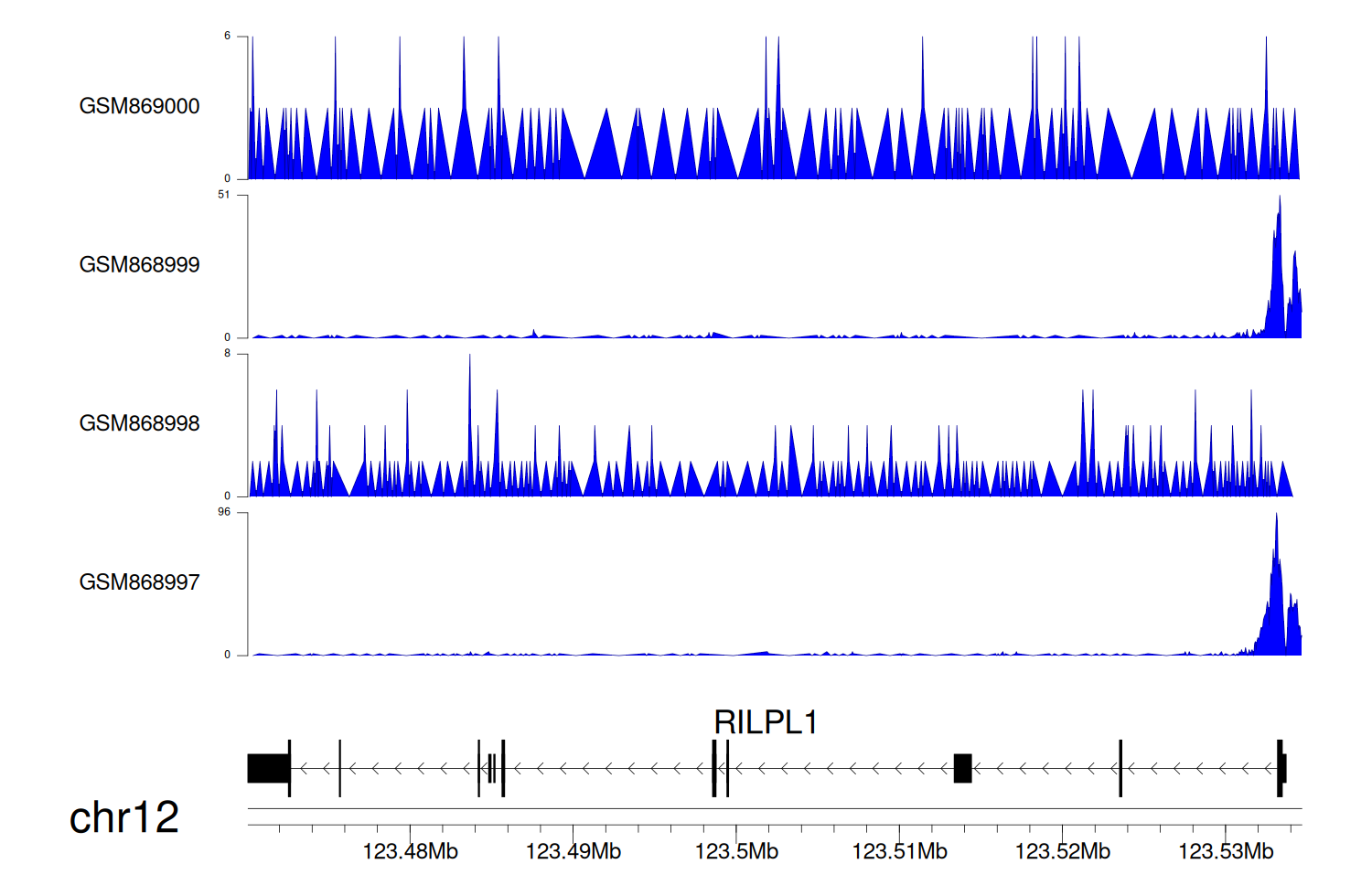Click the GSM869000 track label
The height and width of the screenshot is (896, 1372).
click(139, 106)
